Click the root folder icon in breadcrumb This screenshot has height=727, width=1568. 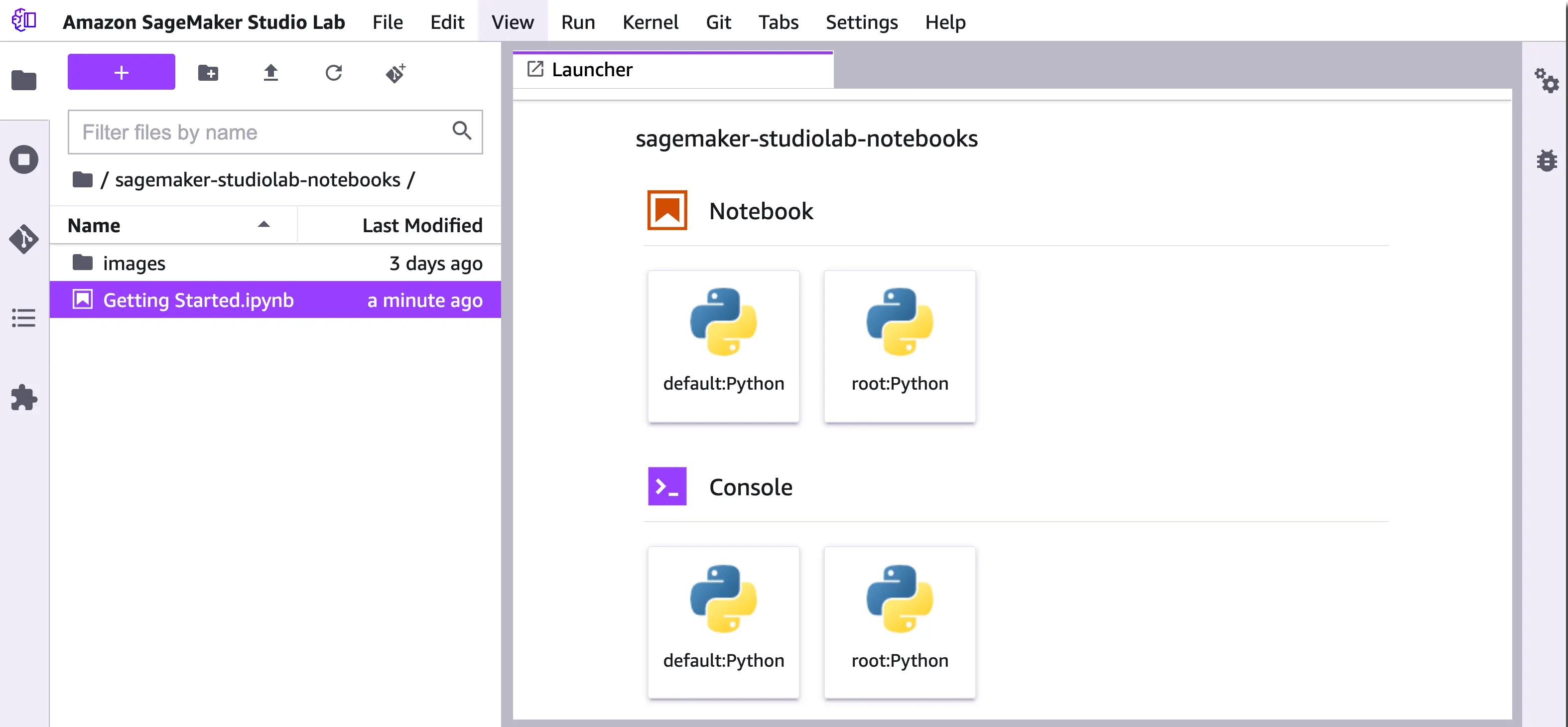pos(82,179)
